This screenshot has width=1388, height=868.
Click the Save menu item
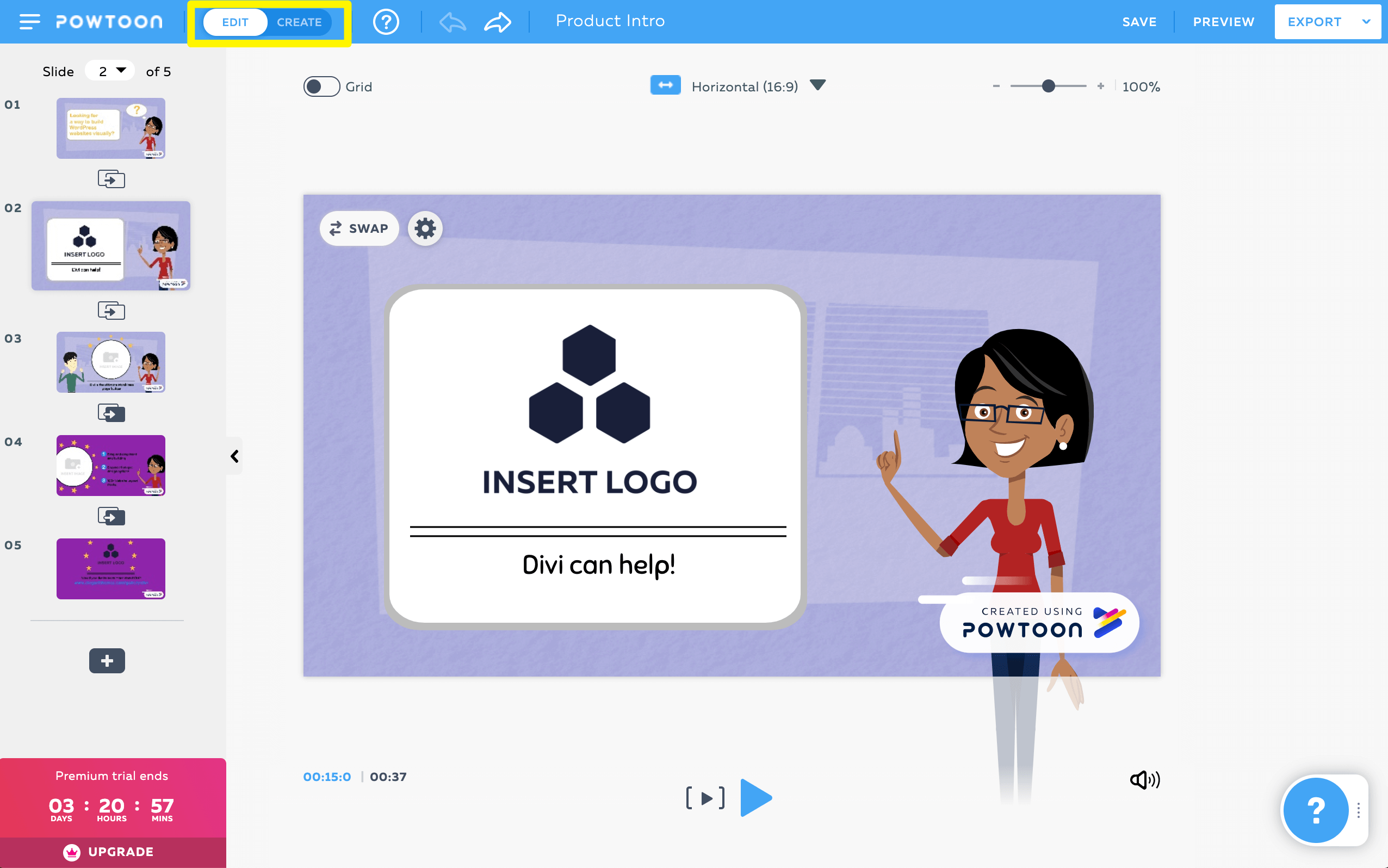(1140, 22)
